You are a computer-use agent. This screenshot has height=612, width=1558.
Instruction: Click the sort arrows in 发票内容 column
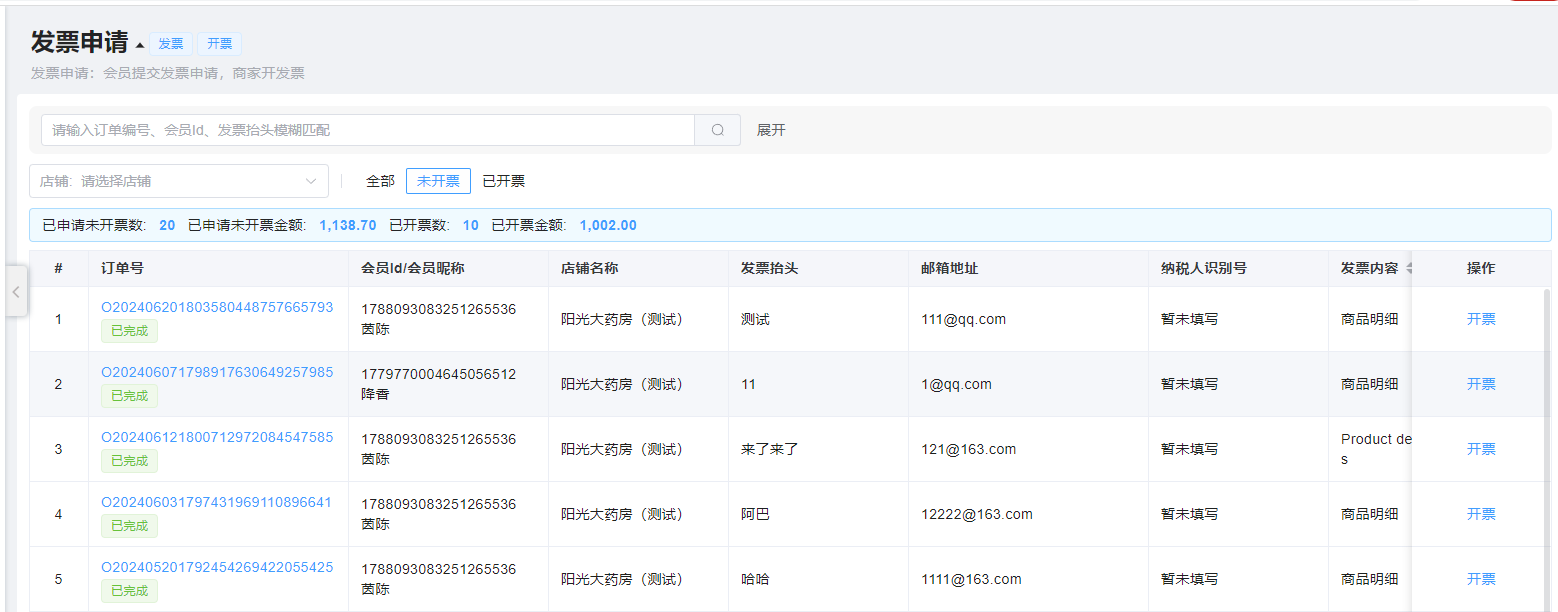(1410, 268)
